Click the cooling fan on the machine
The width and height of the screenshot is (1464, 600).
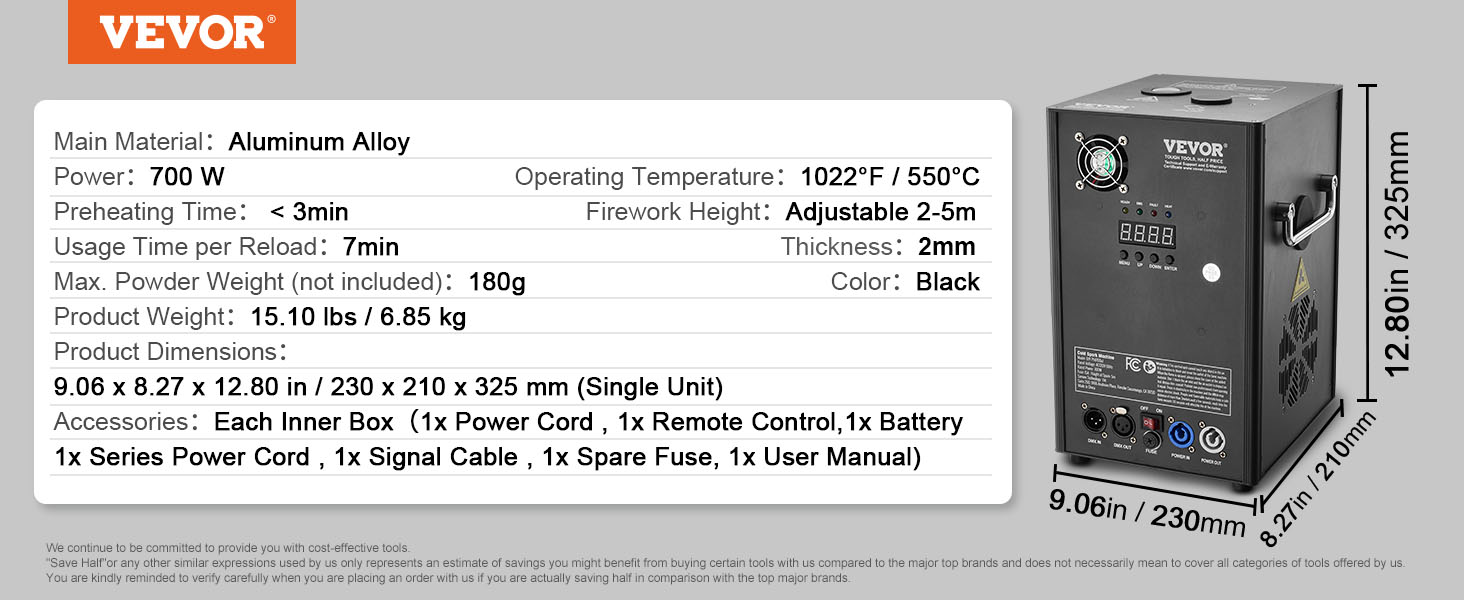[x=1102, y=161]
